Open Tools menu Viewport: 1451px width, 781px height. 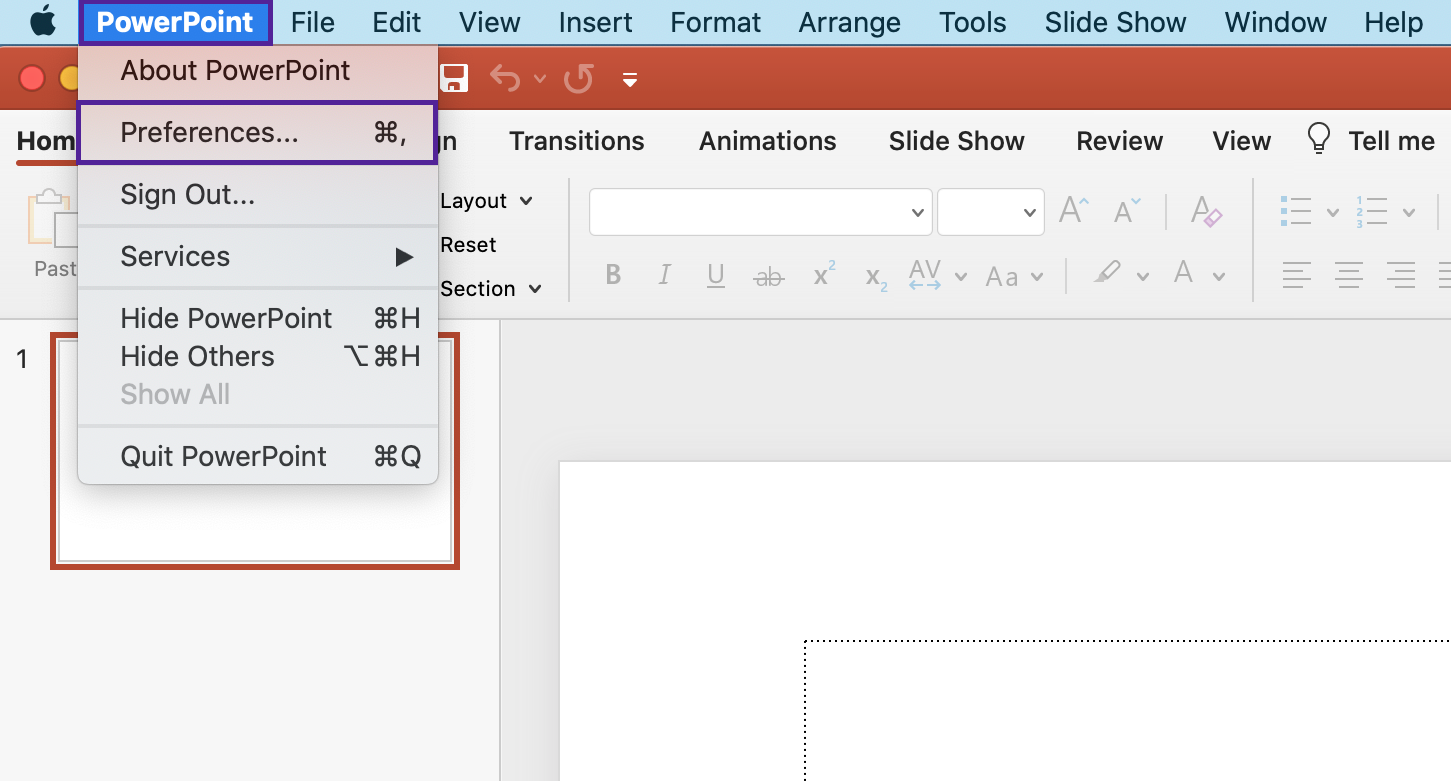tap(973, 22)
